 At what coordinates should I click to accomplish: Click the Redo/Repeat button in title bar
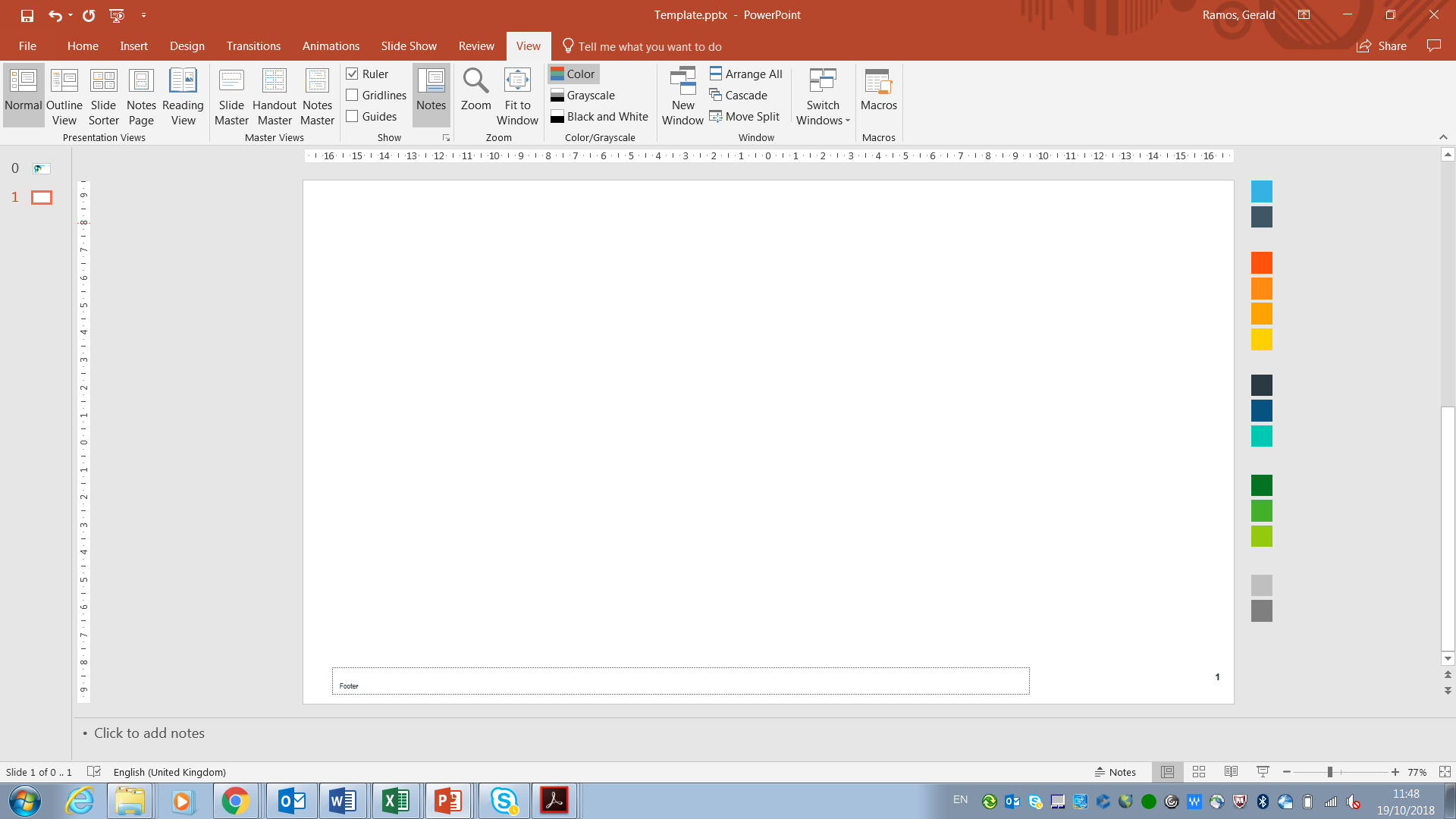point(89,15)
